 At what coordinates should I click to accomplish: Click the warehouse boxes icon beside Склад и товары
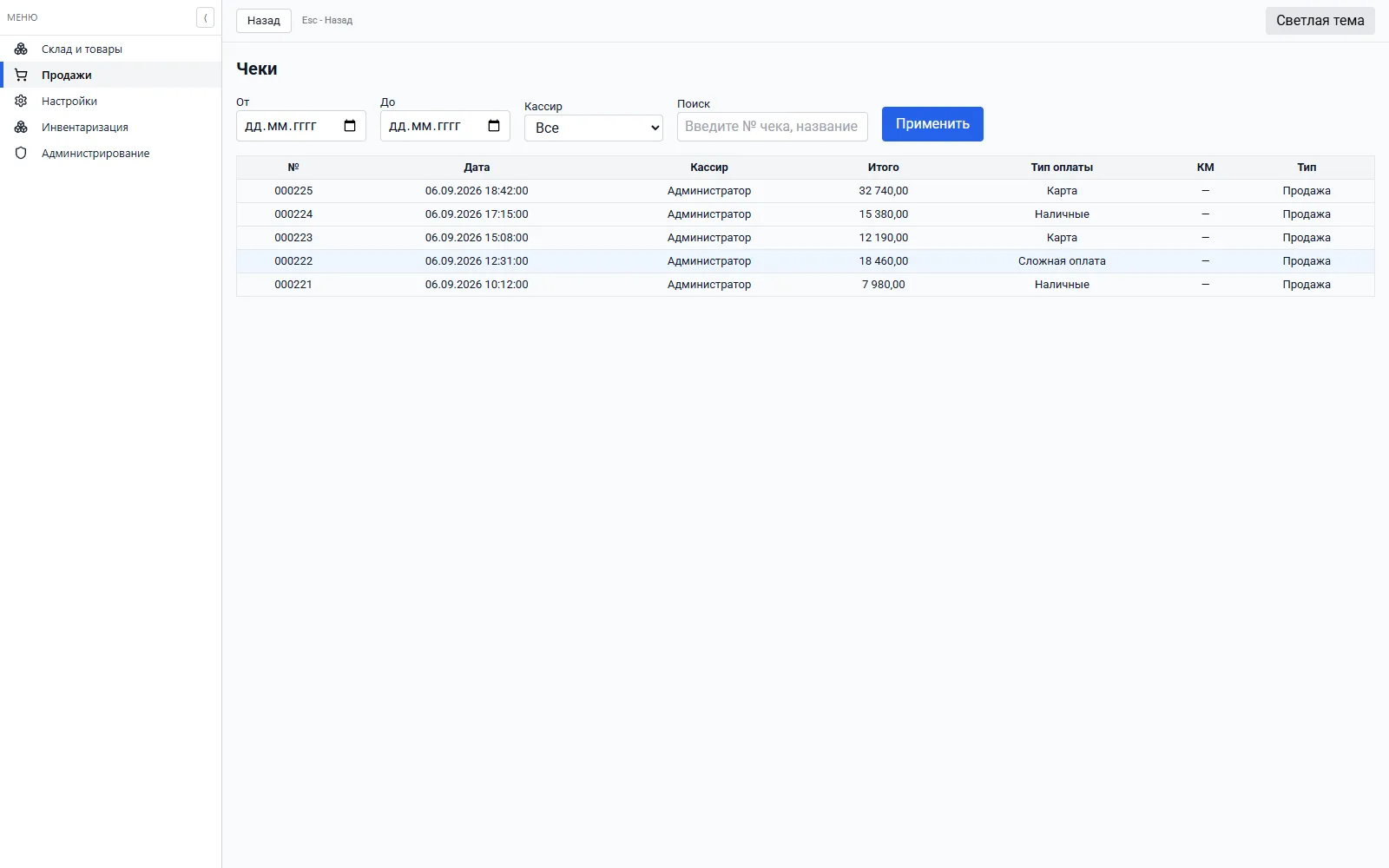[x=21, y=49]
